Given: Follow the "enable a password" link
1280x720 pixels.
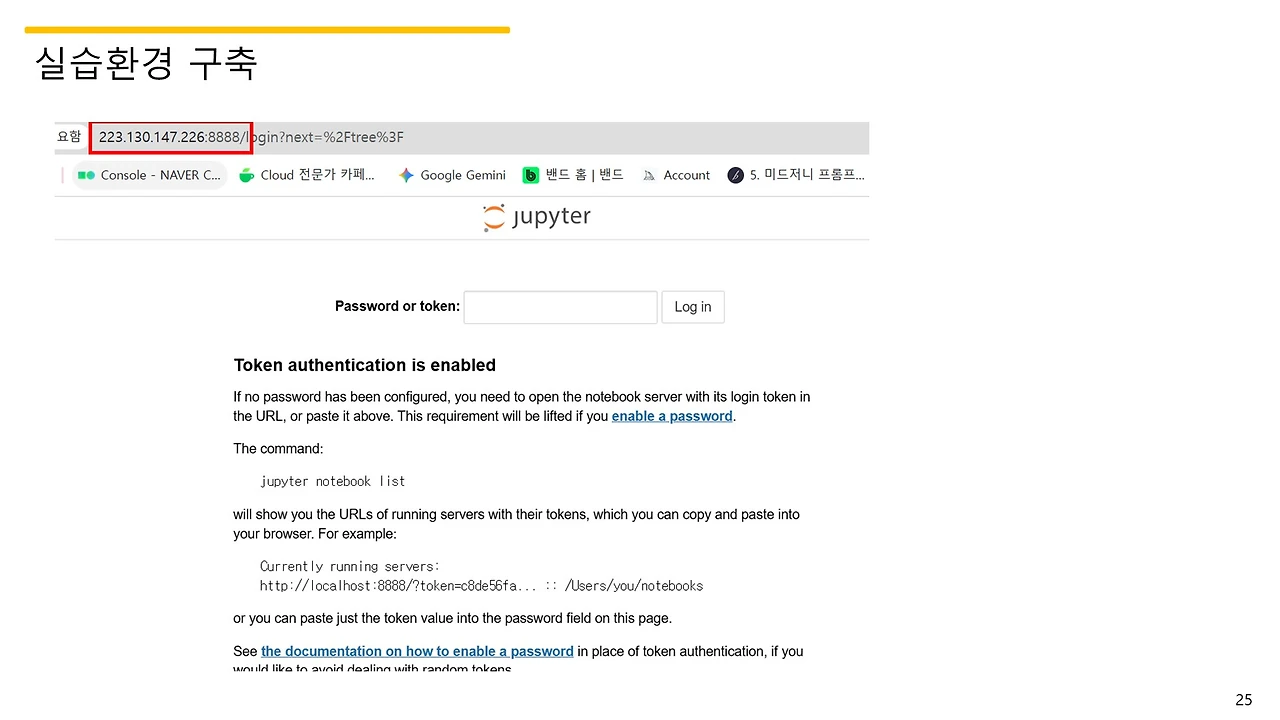Looking at the screenshot, I should coord(672,416).
